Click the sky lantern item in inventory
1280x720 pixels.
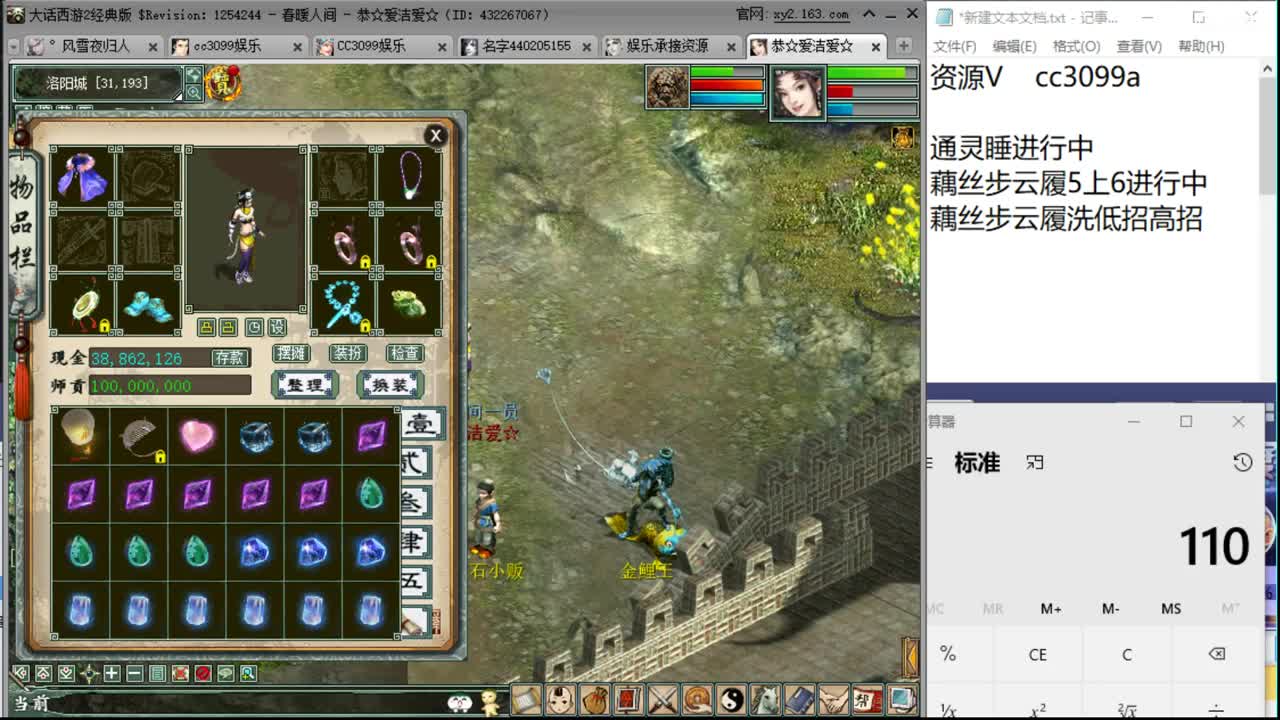tap(80, 435)
